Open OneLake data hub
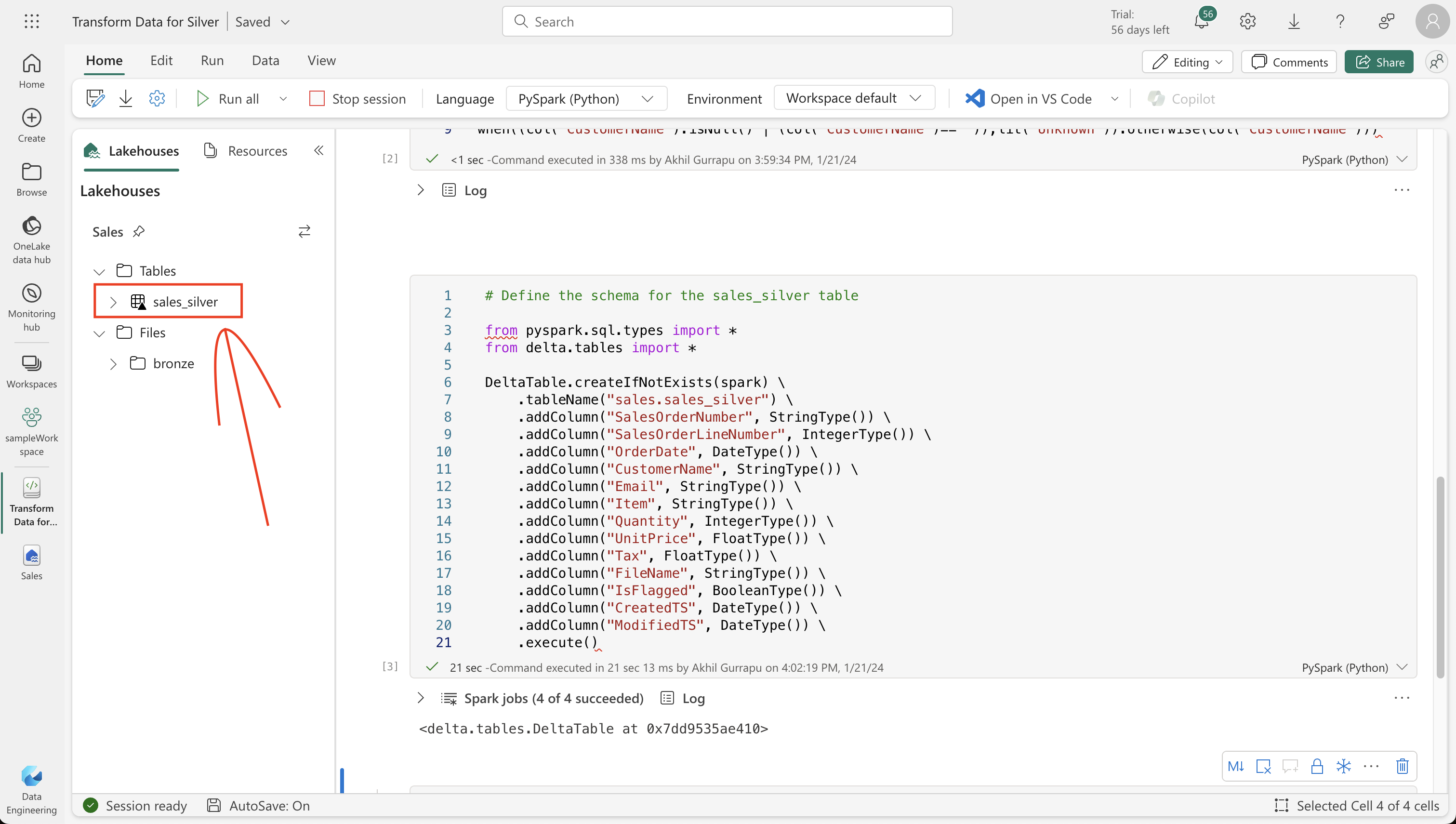This screenshot has width=1456, height=824. point(32,240)
